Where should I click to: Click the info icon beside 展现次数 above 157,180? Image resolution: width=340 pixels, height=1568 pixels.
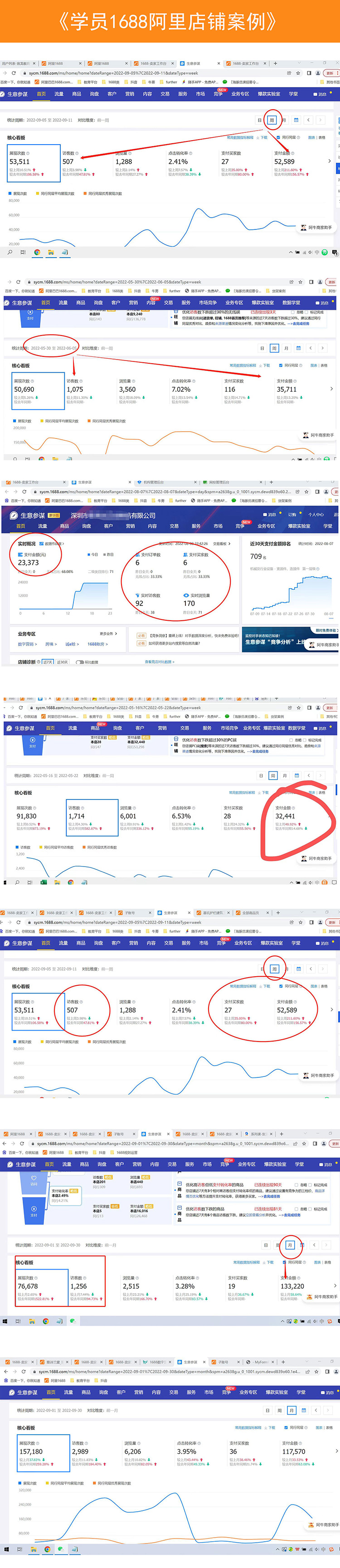point(39,1443)
